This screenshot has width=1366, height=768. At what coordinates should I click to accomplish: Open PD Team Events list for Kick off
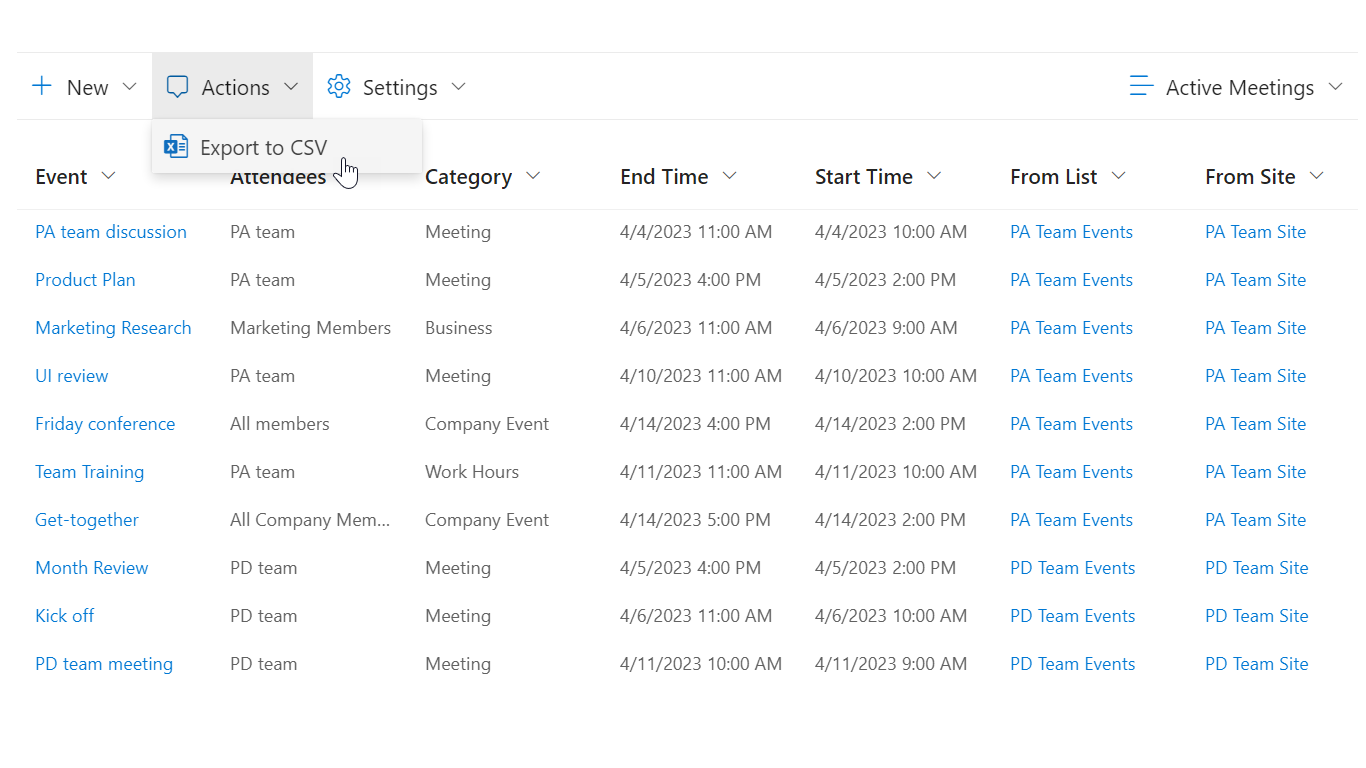(1072, 616)
